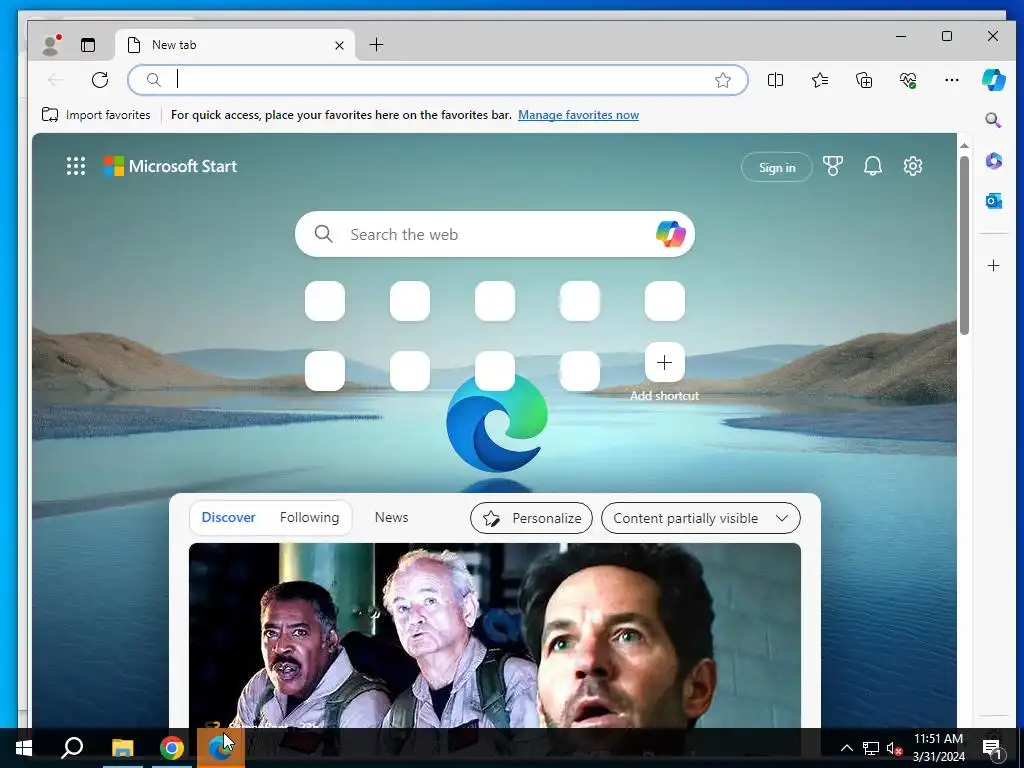Open split screen view icon
The height and width of the screenshot is (768, 1024).
click(x=775, y=80)
